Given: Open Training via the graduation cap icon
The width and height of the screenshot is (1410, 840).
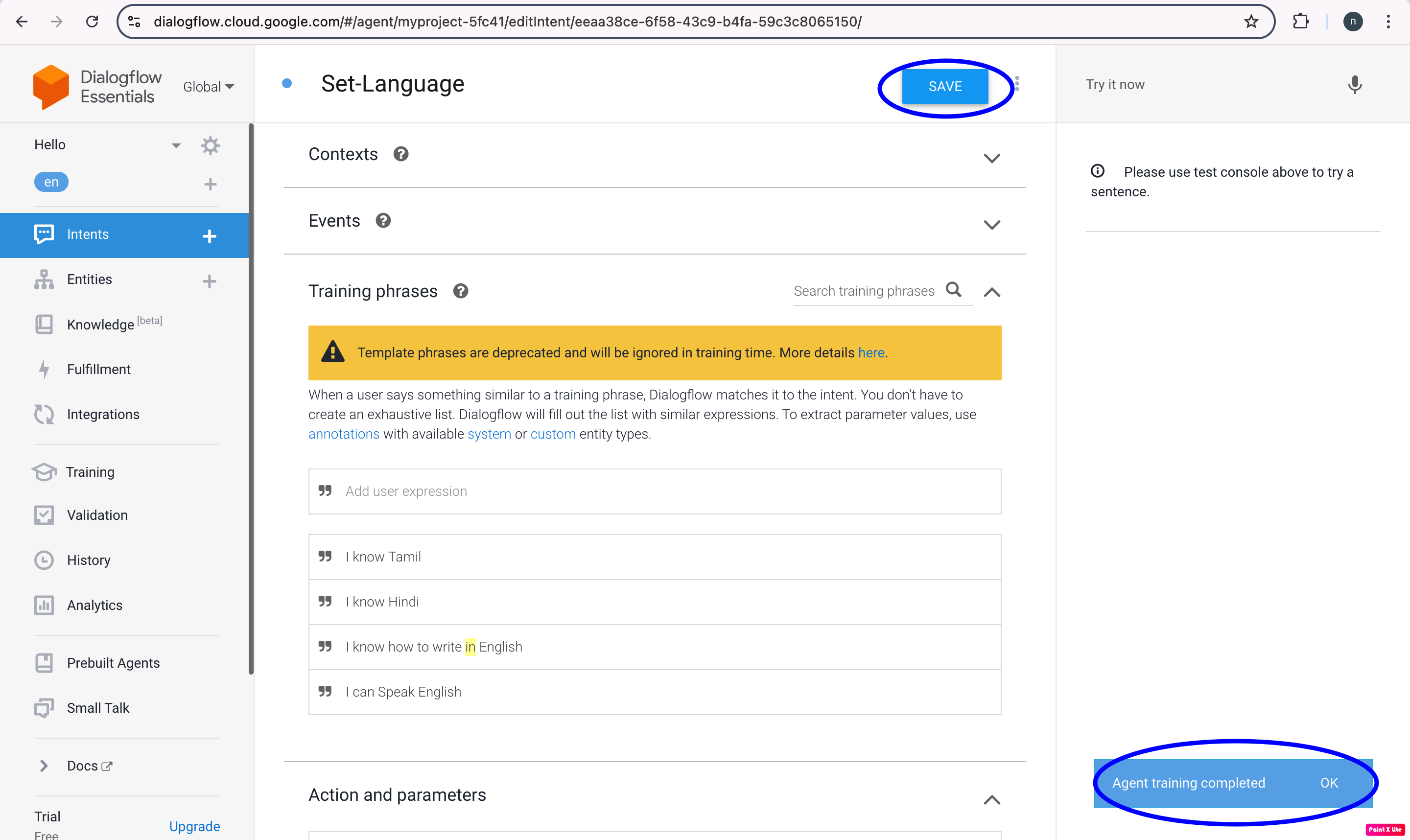Looking at the screenshot, I should pyautogui.click(x=44, y=471).
